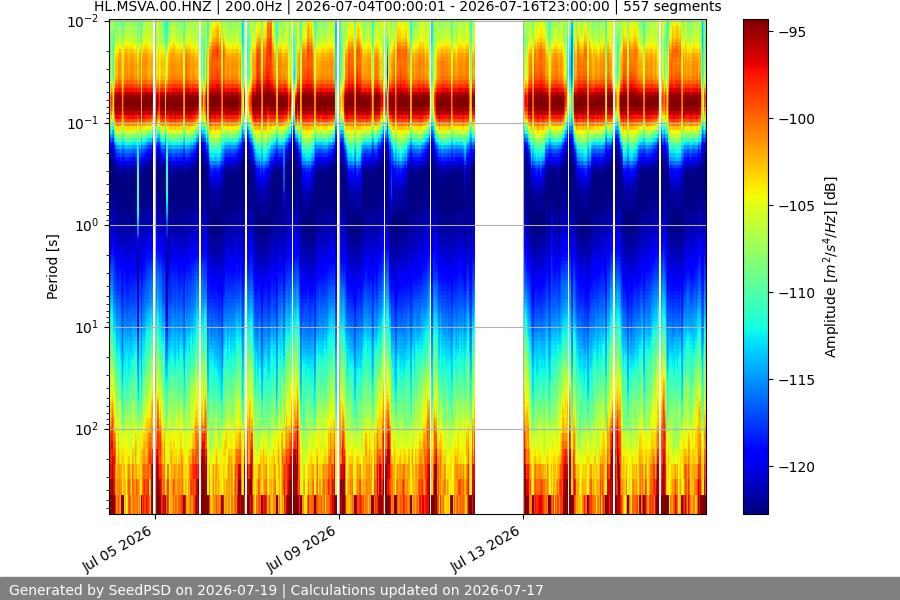Click the −110 colorbar tick label

797,293
